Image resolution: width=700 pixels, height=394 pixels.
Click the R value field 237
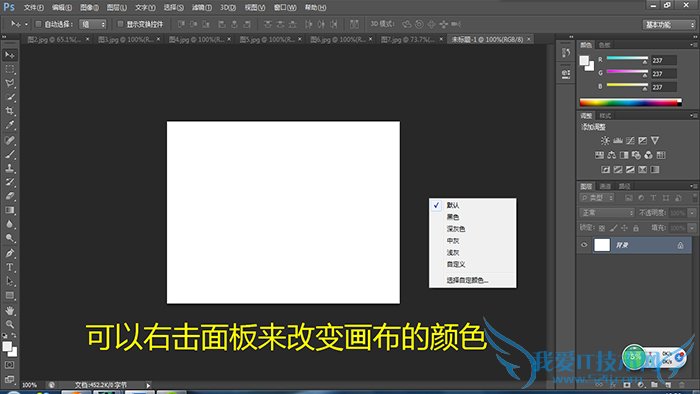click(x=664, y=60)
